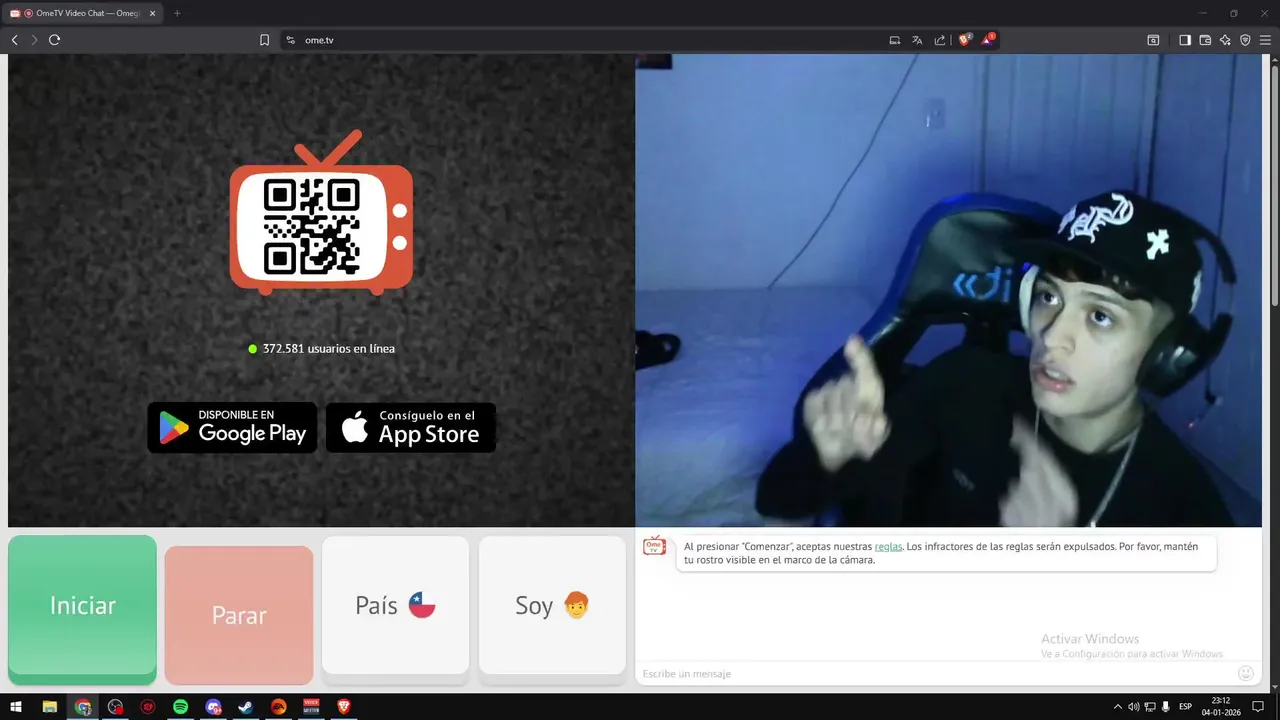Open the EA app from taskbar
The height and width of the screenshot is (720, 1280).
(x=278, y=707)
